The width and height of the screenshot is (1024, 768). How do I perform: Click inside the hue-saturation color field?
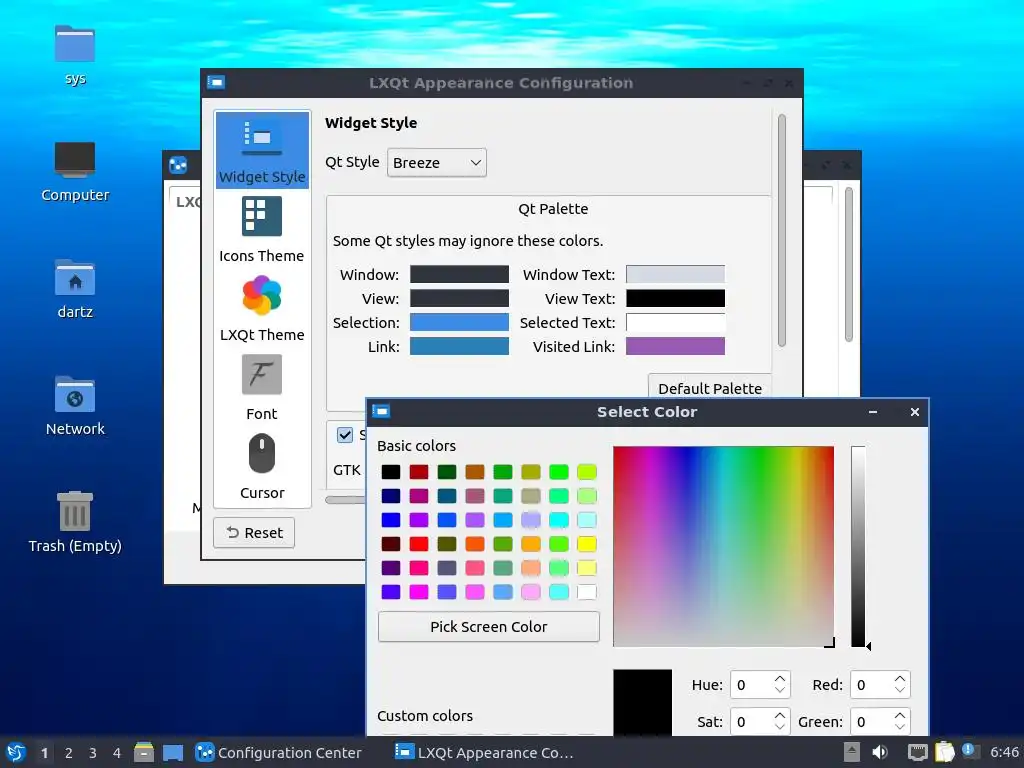(x=724, y=547)
